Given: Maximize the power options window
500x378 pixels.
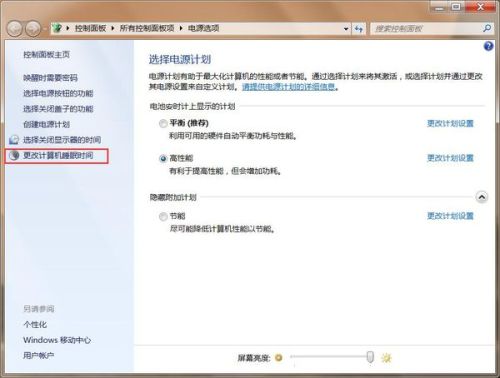Looking at the screenshot, I should point(457,7).
